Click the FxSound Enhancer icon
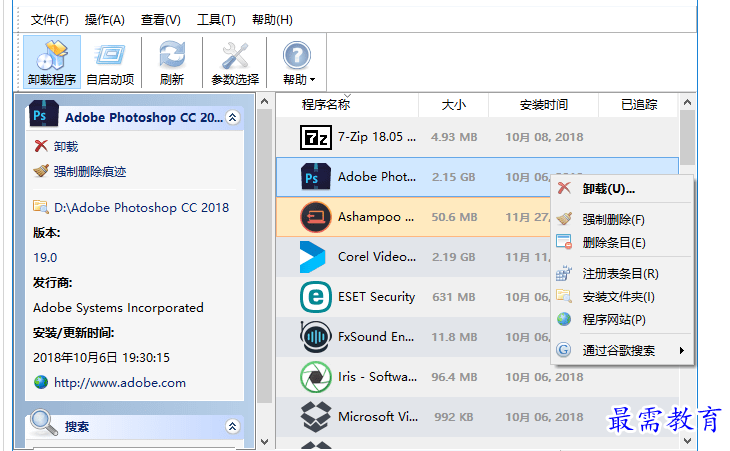 point(316,337)
